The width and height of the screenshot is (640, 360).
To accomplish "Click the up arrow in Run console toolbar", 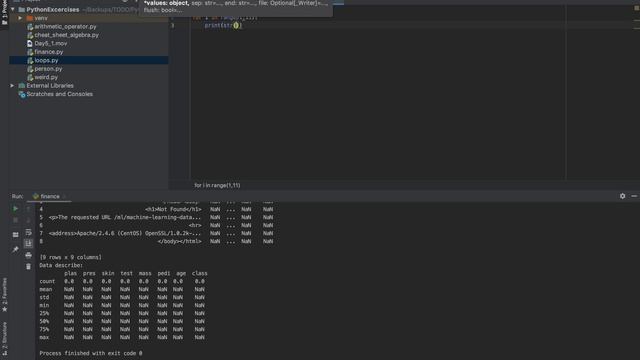I will [x=28, y=209].
